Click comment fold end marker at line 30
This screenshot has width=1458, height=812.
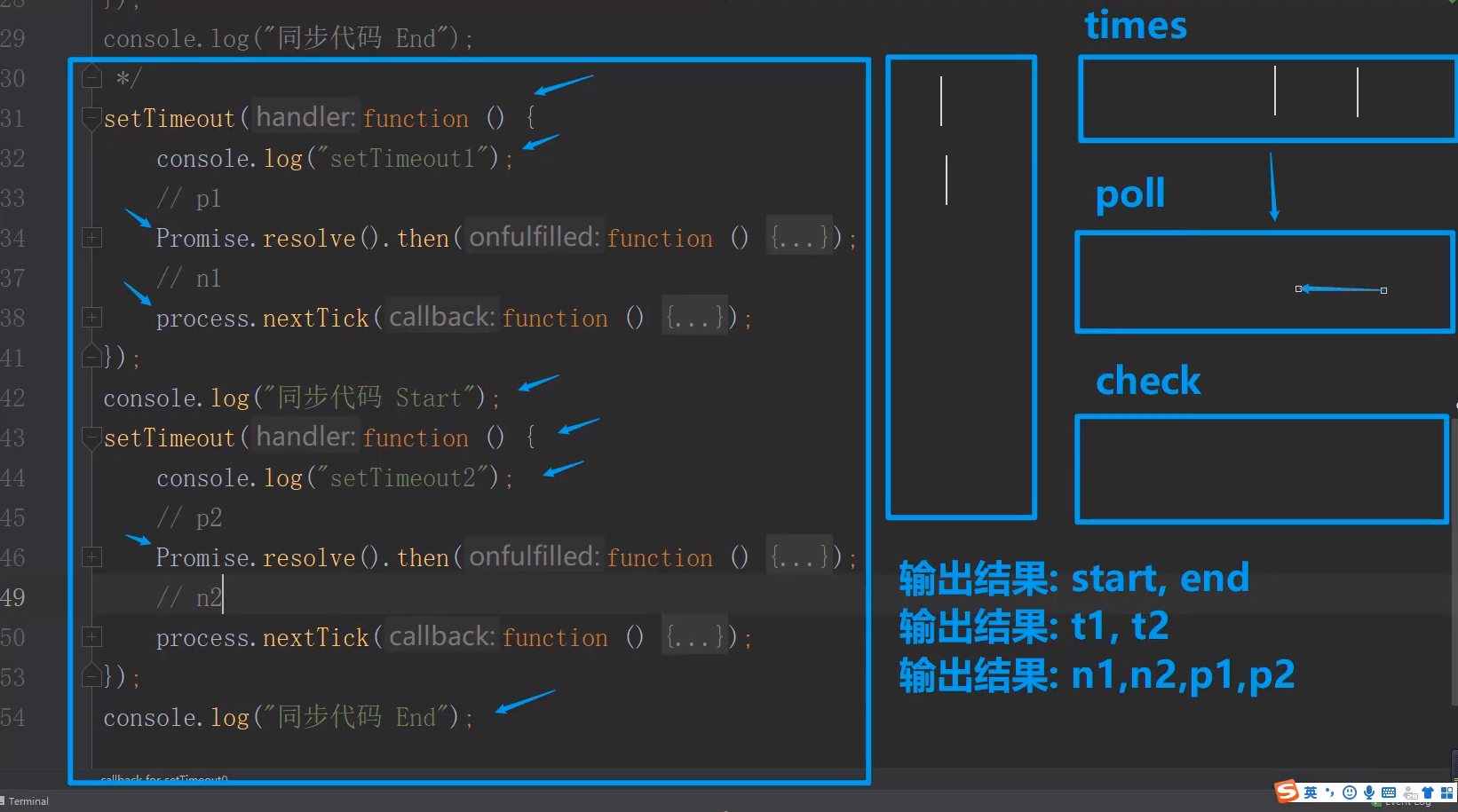(91, 78)
